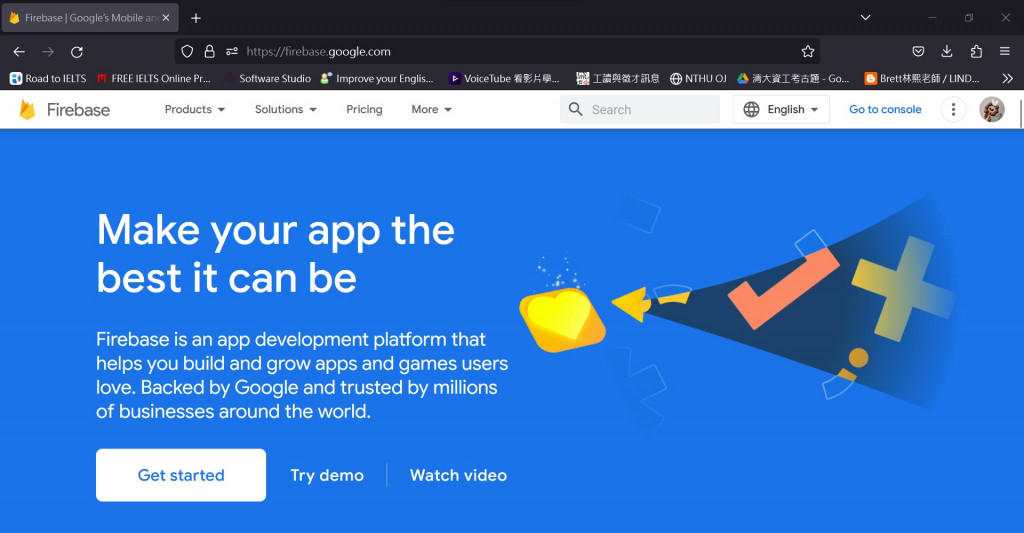Open the user account avatar

(x=991, y=109)
